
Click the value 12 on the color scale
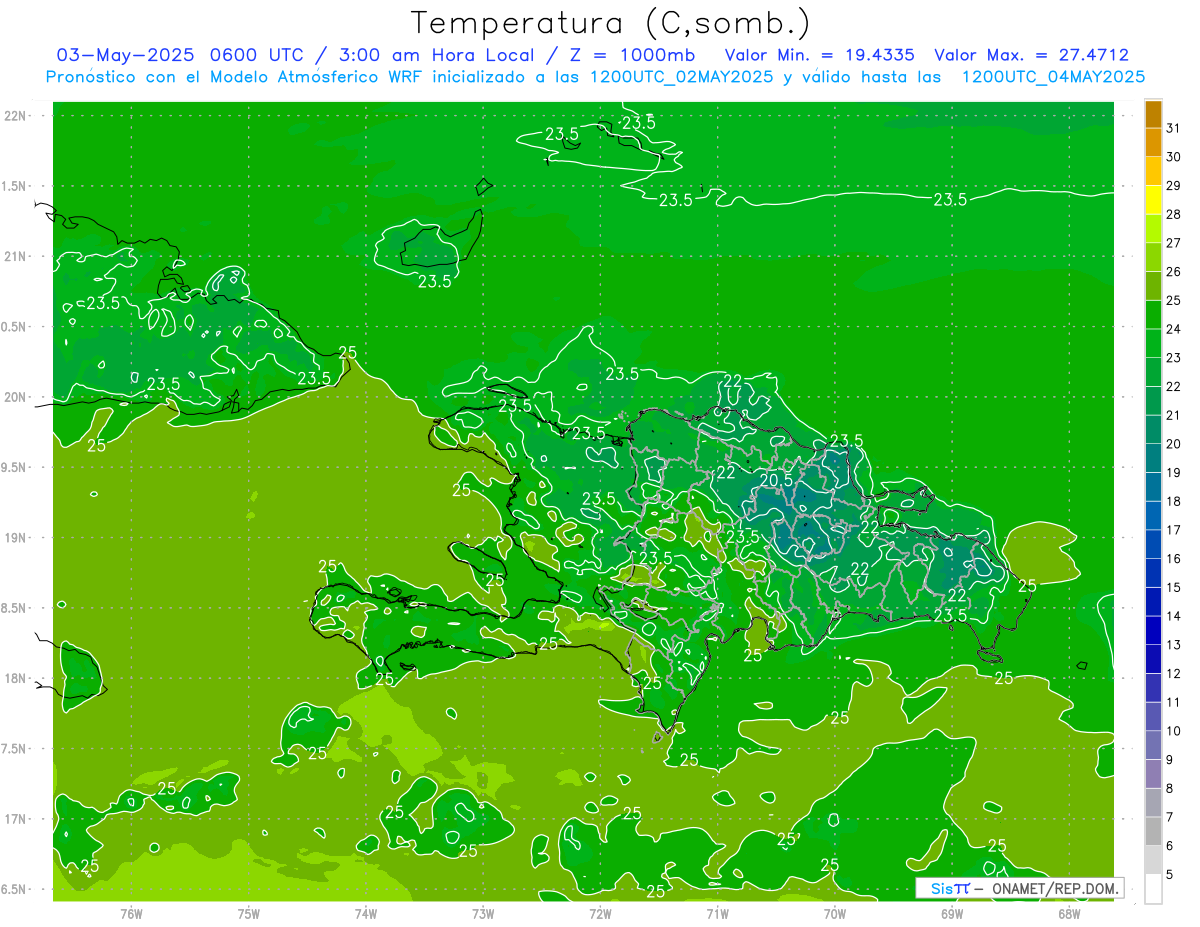[1174, 674]
